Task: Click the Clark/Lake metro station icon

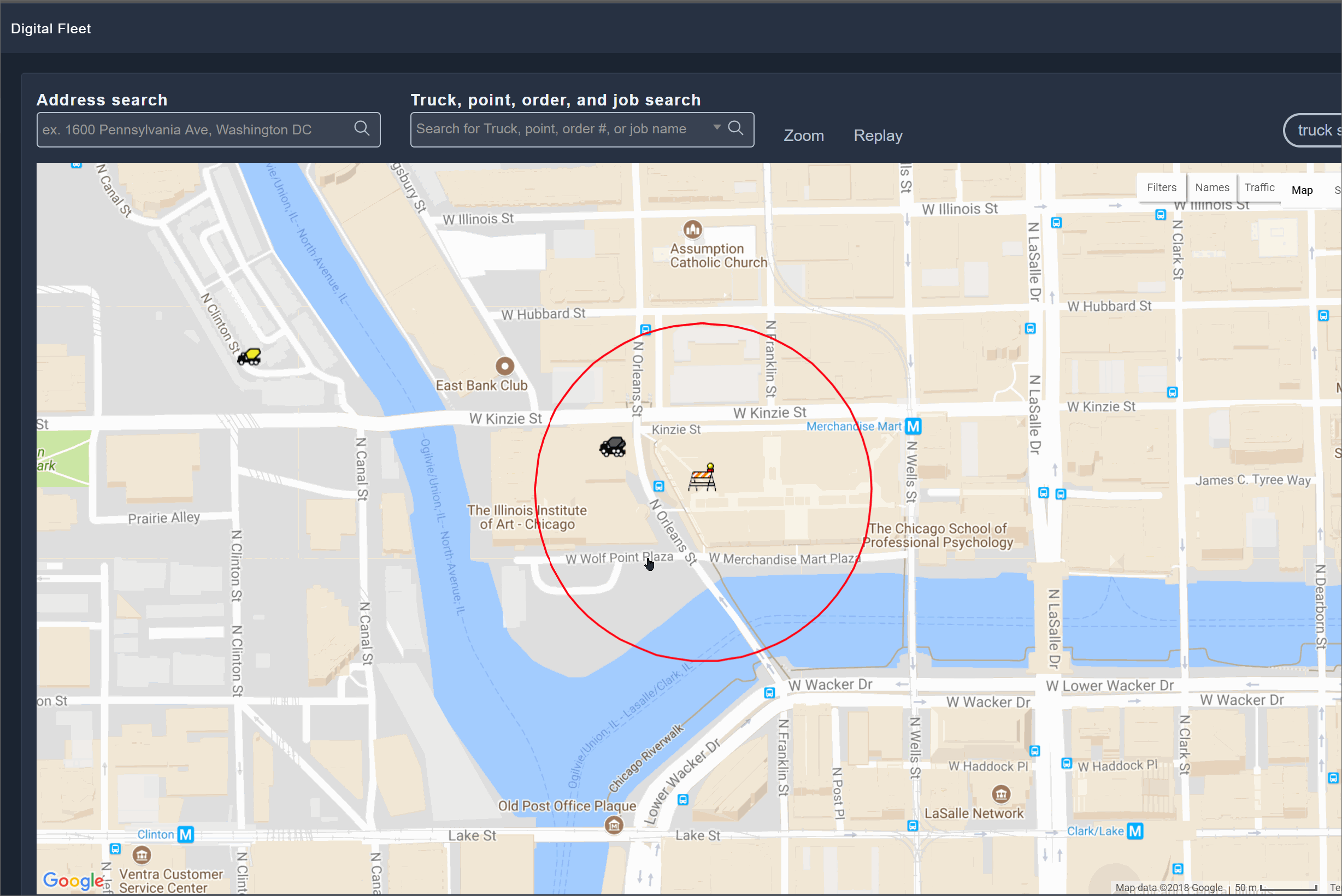Action: pos(1135,831)
